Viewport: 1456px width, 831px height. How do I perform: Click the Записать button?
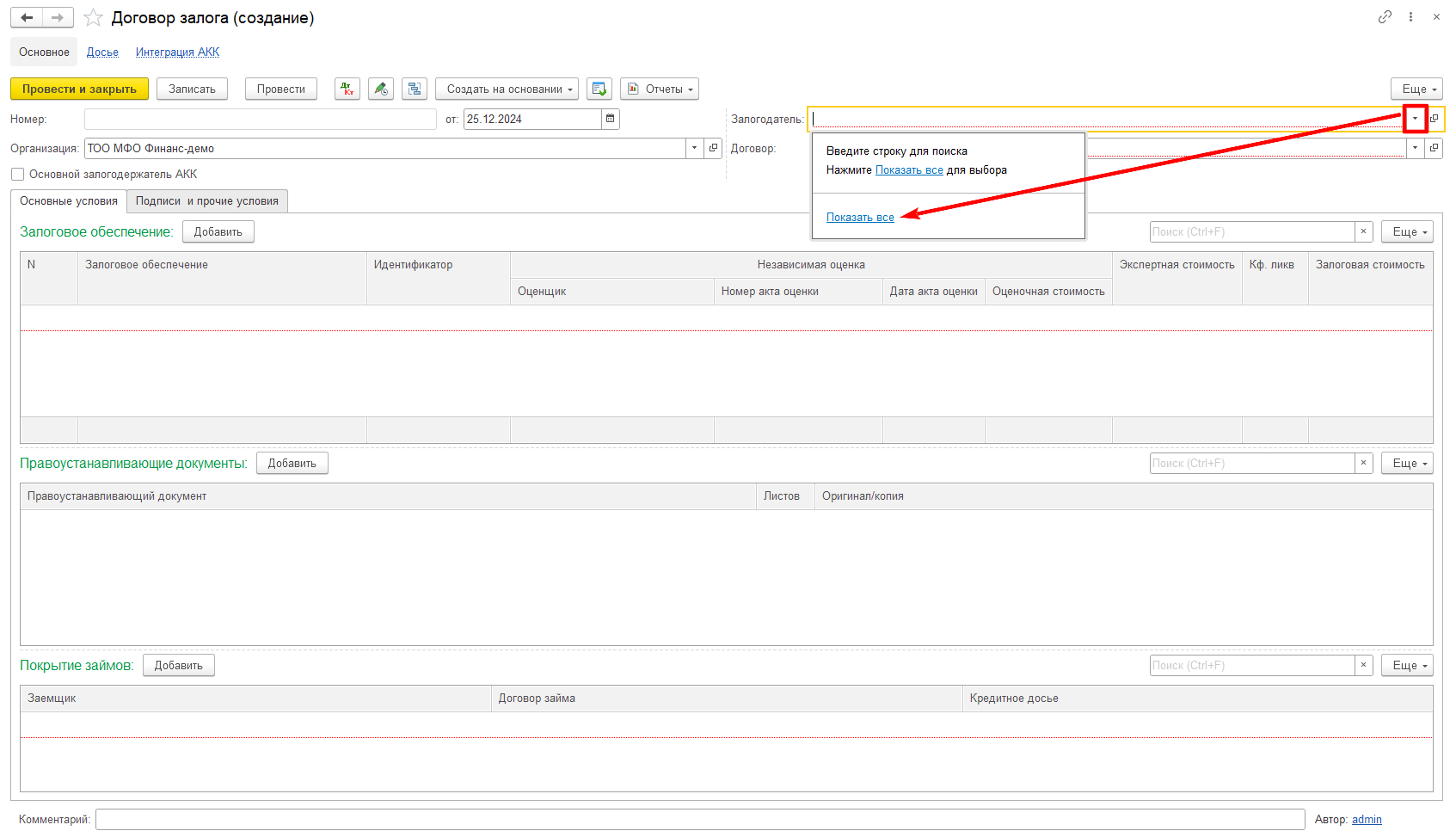click(192, 89)
